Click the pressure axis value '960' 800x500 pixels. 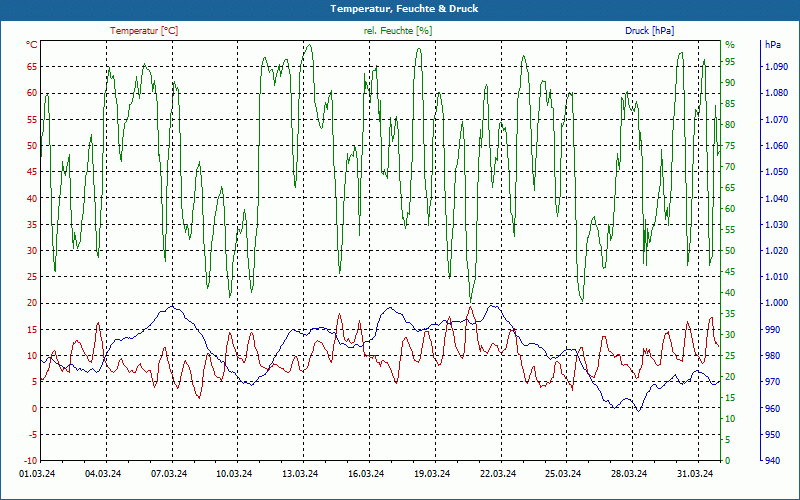coord(772,408)
